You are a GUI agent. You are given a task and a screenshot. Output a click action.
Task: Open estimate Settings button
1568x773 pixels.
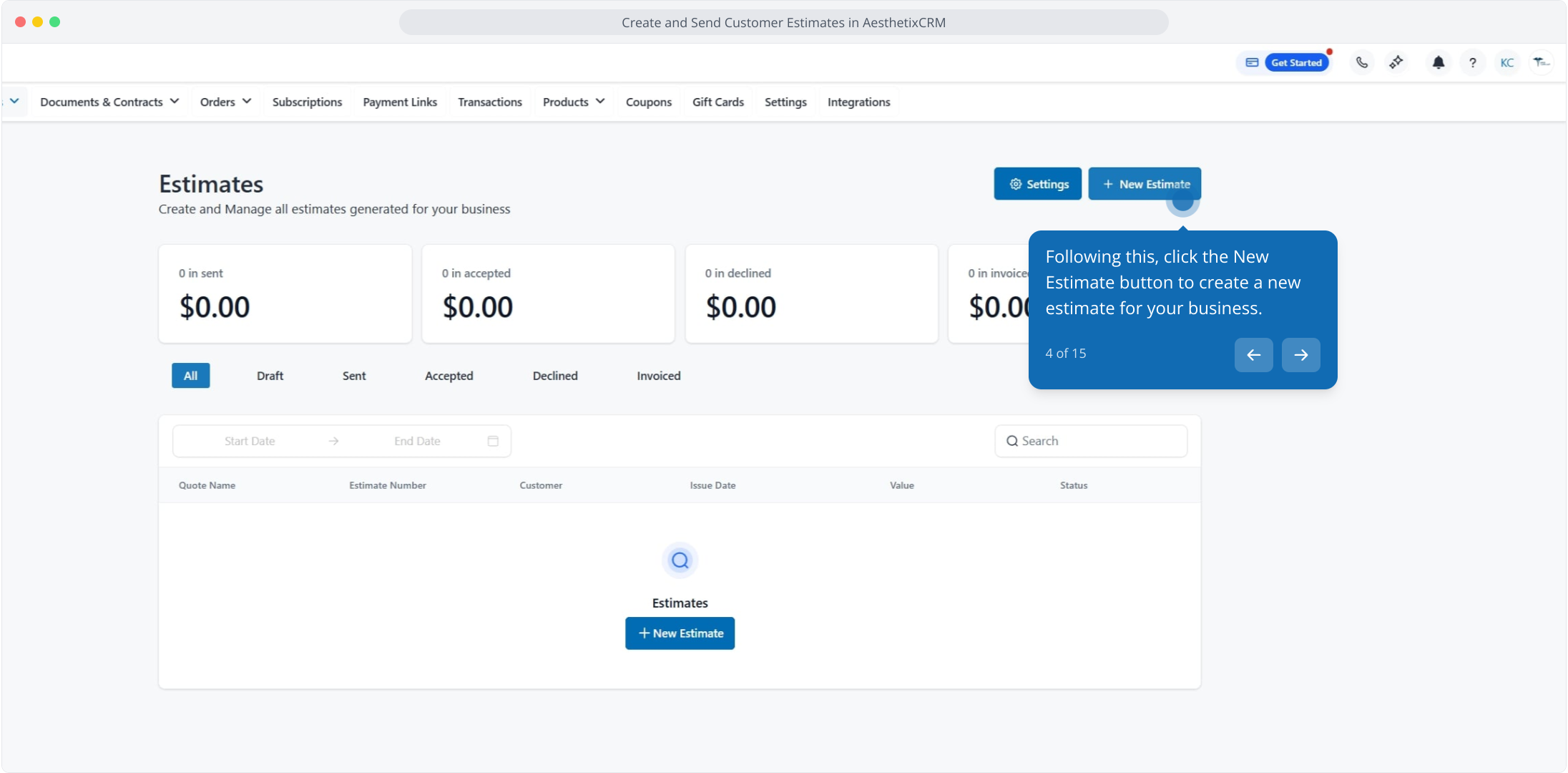click(1037, 184)
